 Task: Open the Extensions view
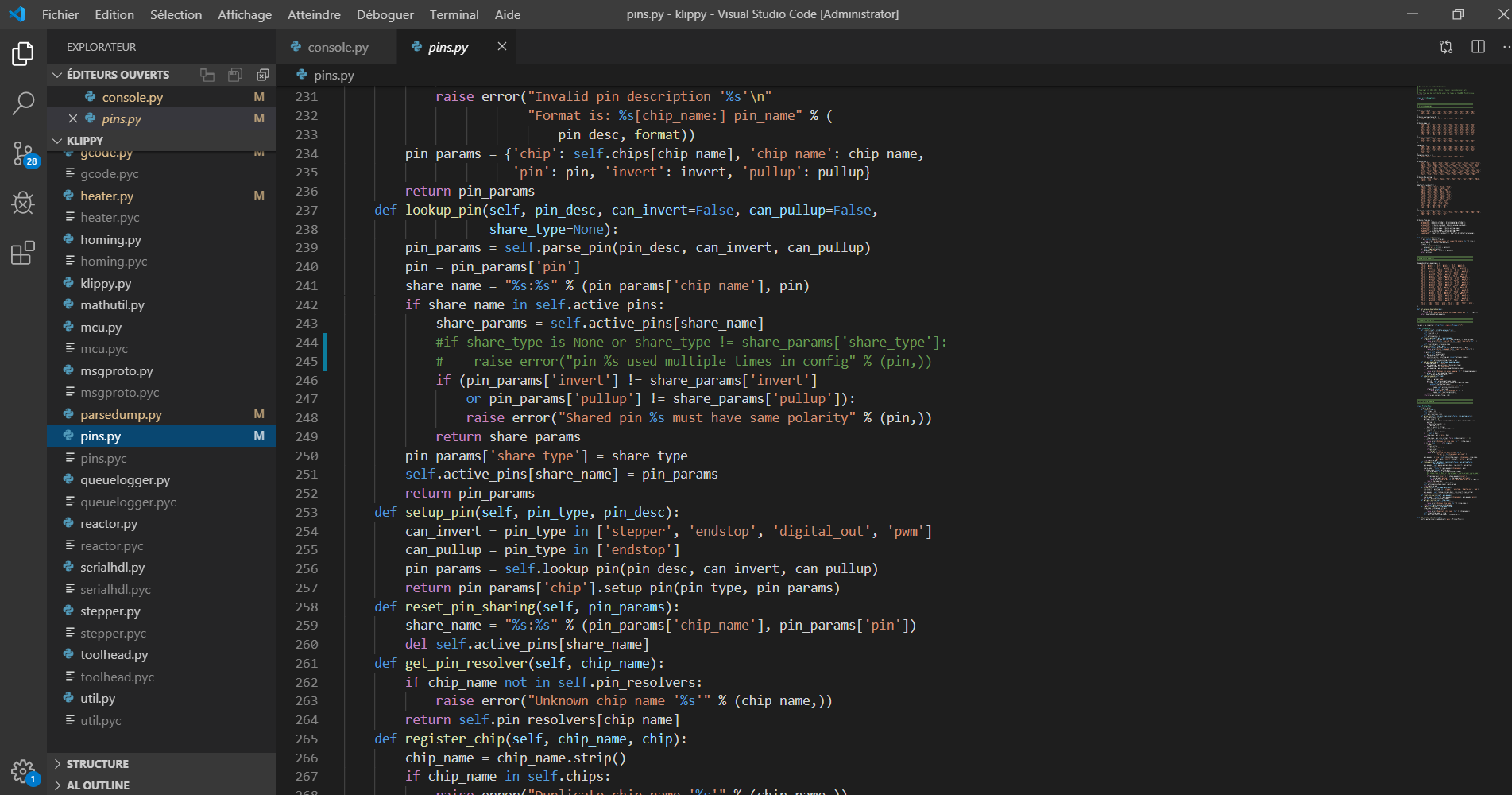pyautogui.click(x=22, y=253)
